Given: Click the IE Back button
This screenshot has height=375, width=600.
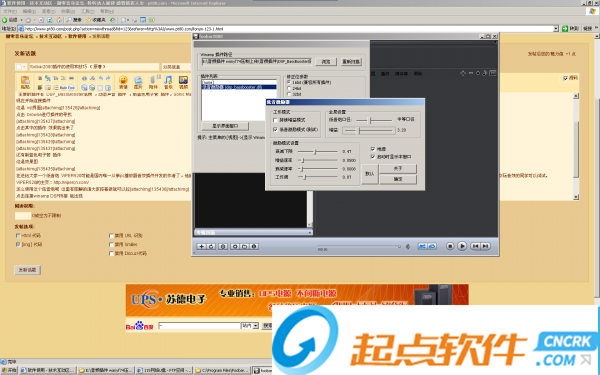Looking at the screenshot, I should pyautogui.click(x=10, y=20).
